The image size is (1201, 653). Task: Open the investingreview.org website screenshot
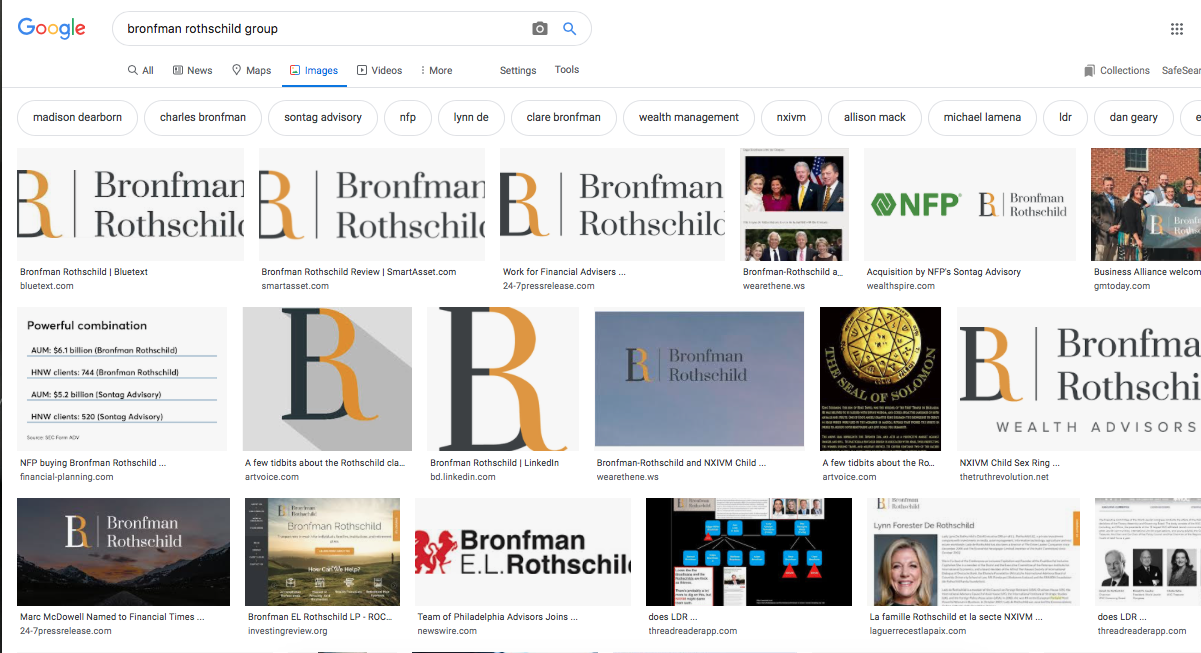coord(323,552)
